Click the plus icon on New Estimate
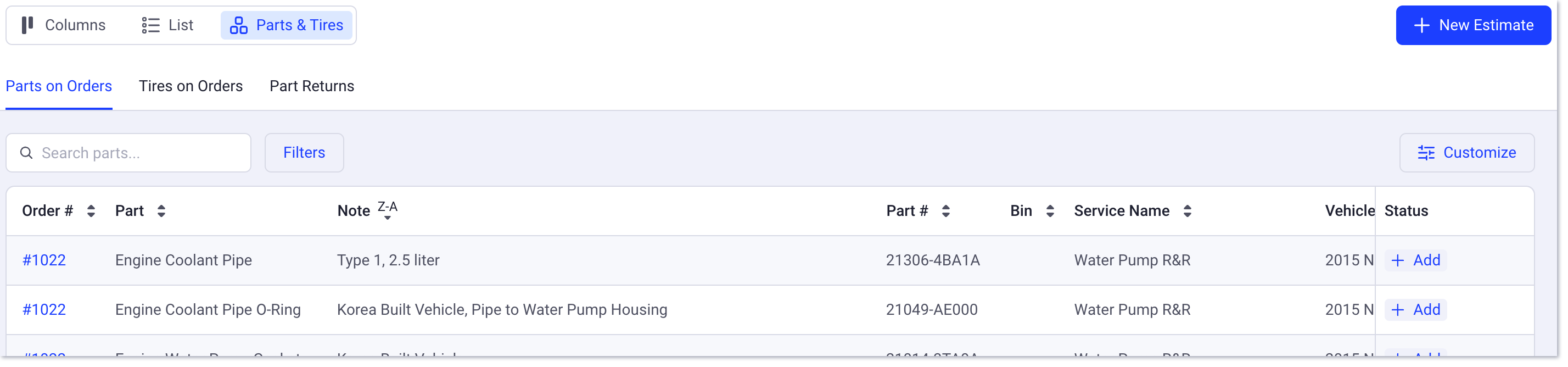 [1421, 25]
